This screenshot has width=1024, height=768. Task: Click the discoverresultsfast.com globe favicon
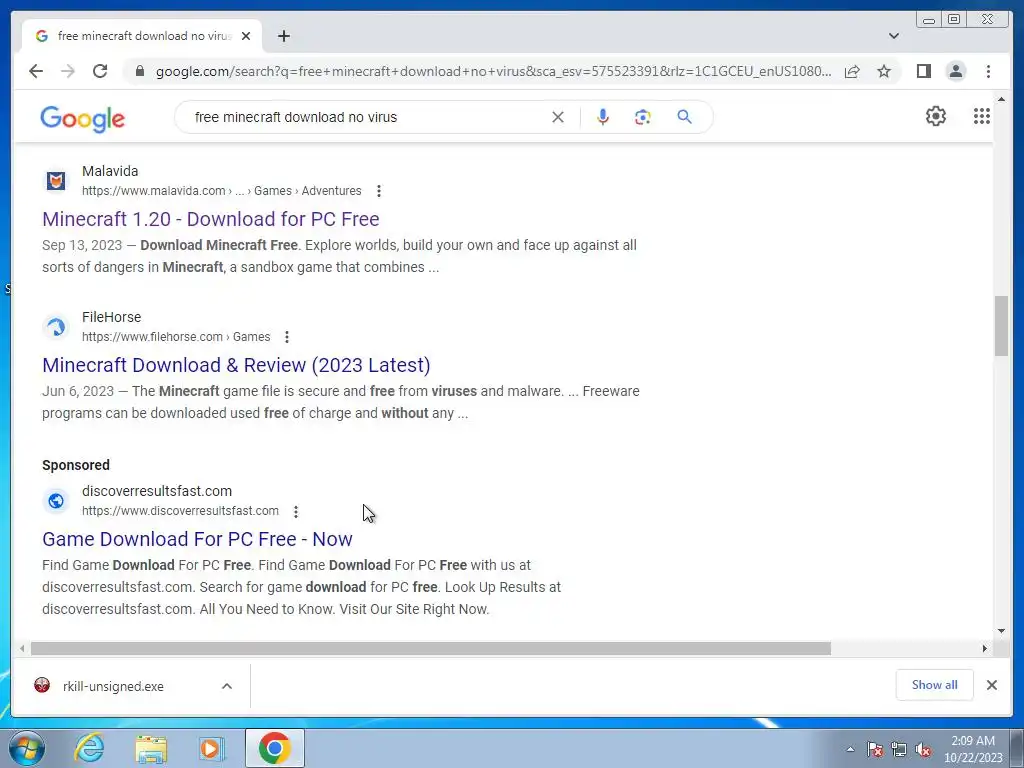click(56, 501)
